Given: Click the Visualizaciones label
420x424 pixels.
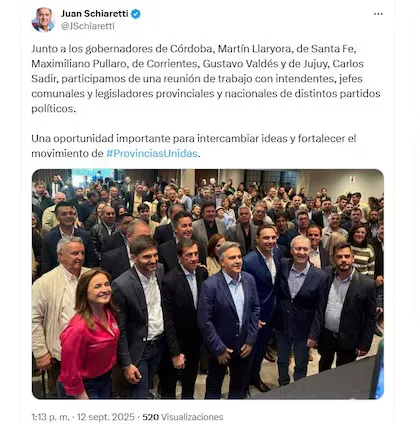Looking at the screenshot, I should click(x=192, y=417).
